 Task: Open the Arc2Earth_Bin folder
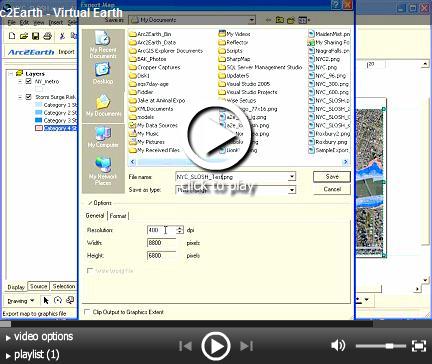coord(150,34)
